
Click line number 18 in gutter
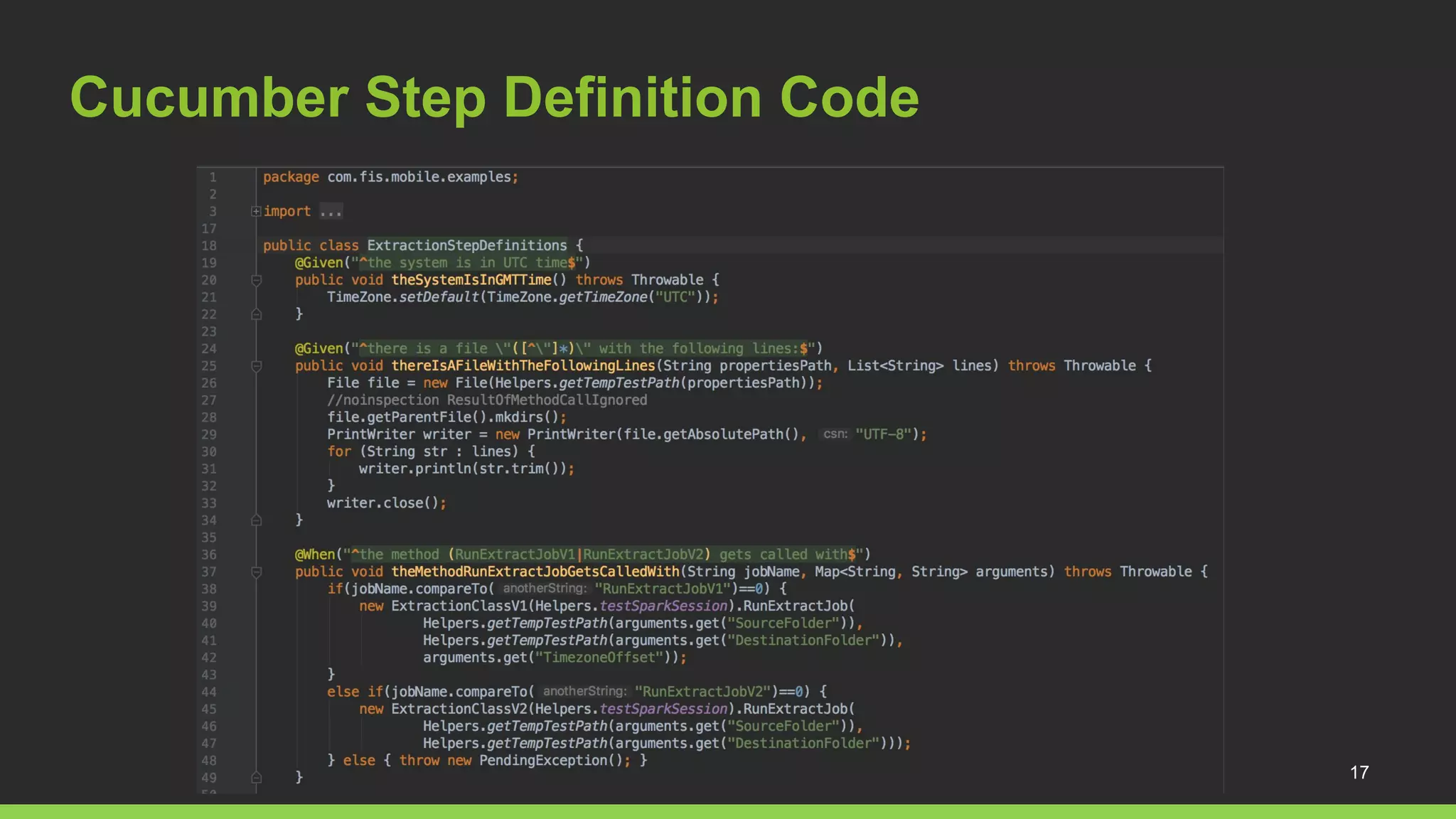pos(208,246)
